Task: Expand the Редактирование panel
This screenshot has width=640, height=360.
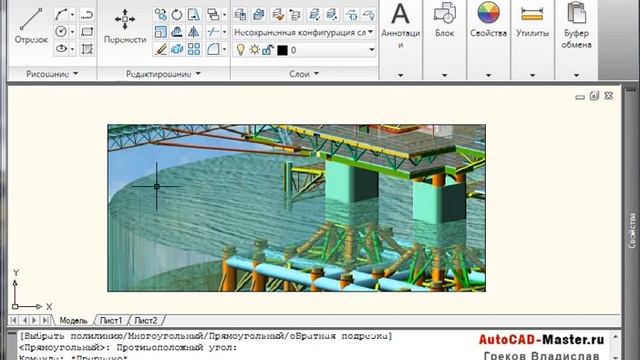Action: (x=163, y=74)
